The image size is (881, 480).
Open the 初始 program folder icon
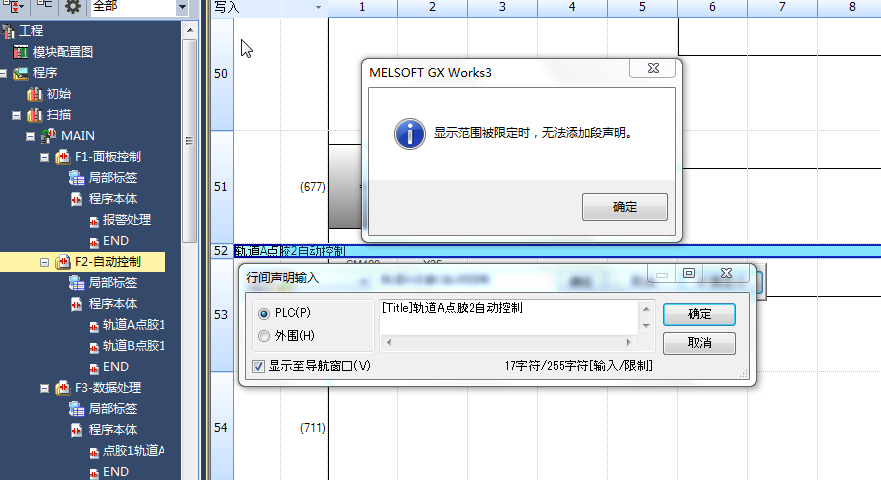click(35, 94)
